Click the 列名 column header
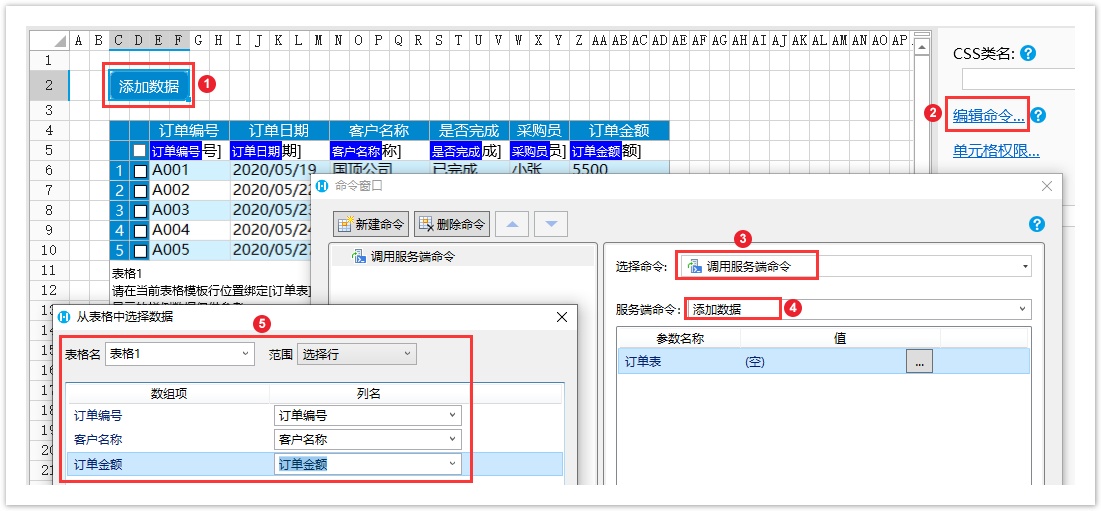This screenshot has width=1101, height=511. [x=368, y=394]
